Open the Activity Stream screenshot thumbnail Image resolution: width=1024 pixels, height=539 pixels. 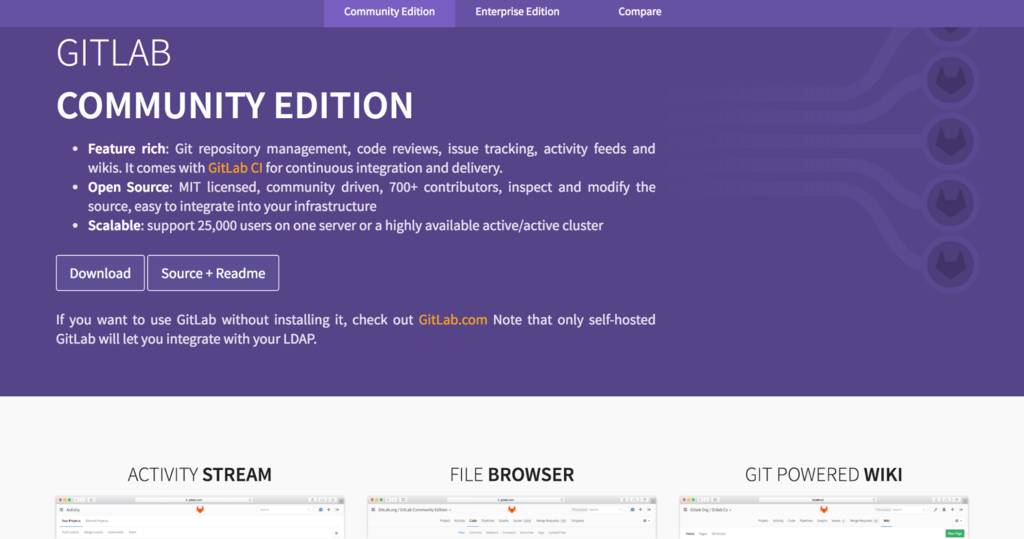click(200, 517)
